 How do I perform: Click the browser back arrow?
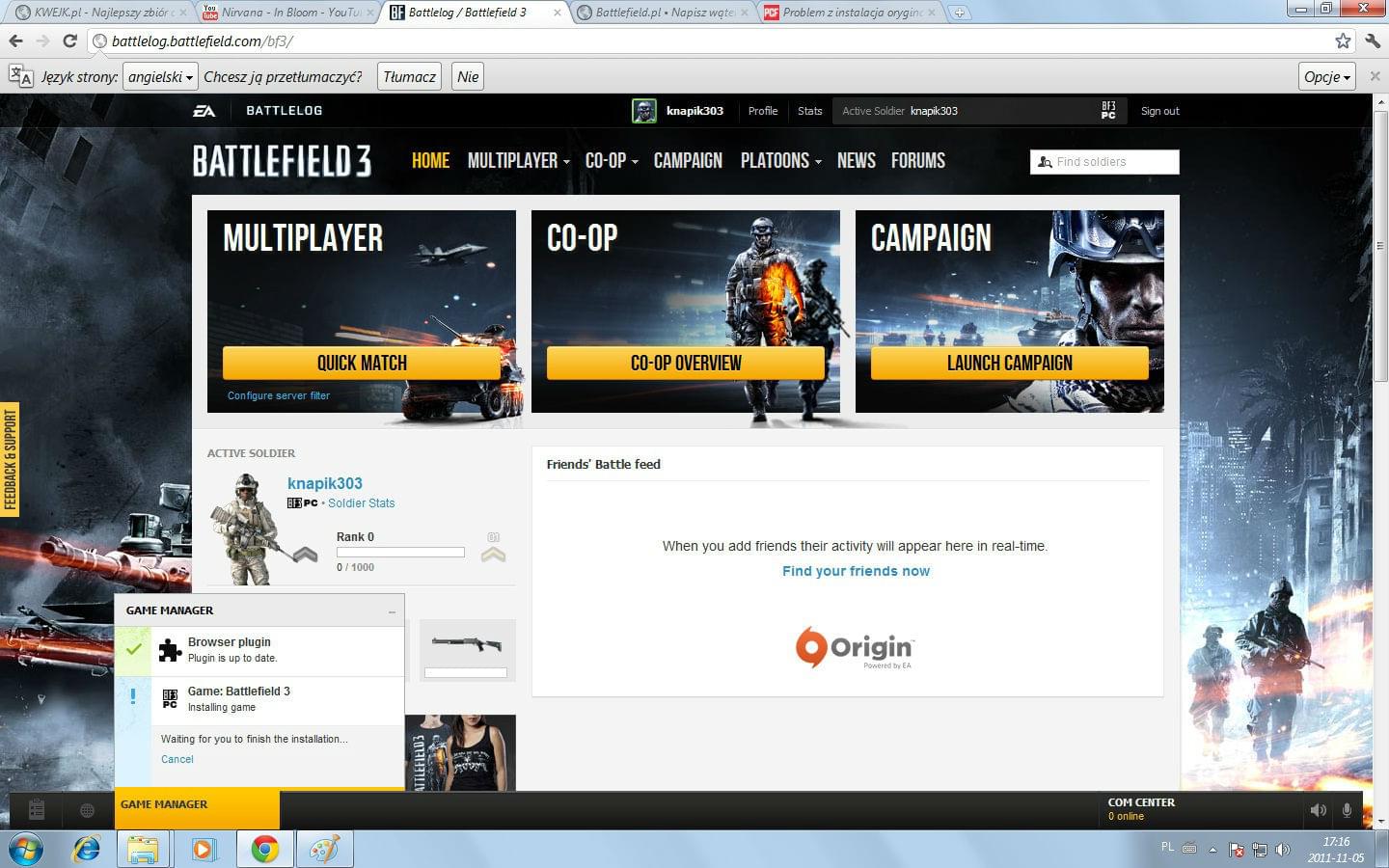[x=15, y=41]
